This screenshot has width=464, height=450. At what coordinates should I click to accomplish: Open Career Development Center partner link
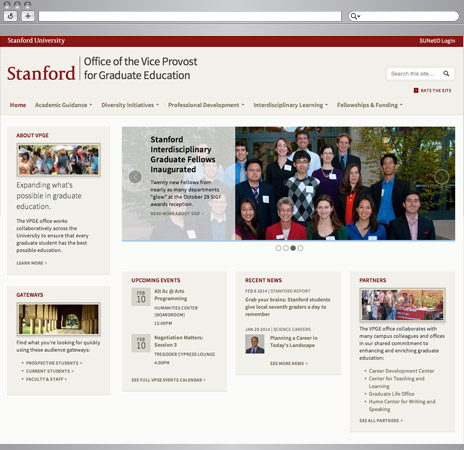[x=401, y=371]
